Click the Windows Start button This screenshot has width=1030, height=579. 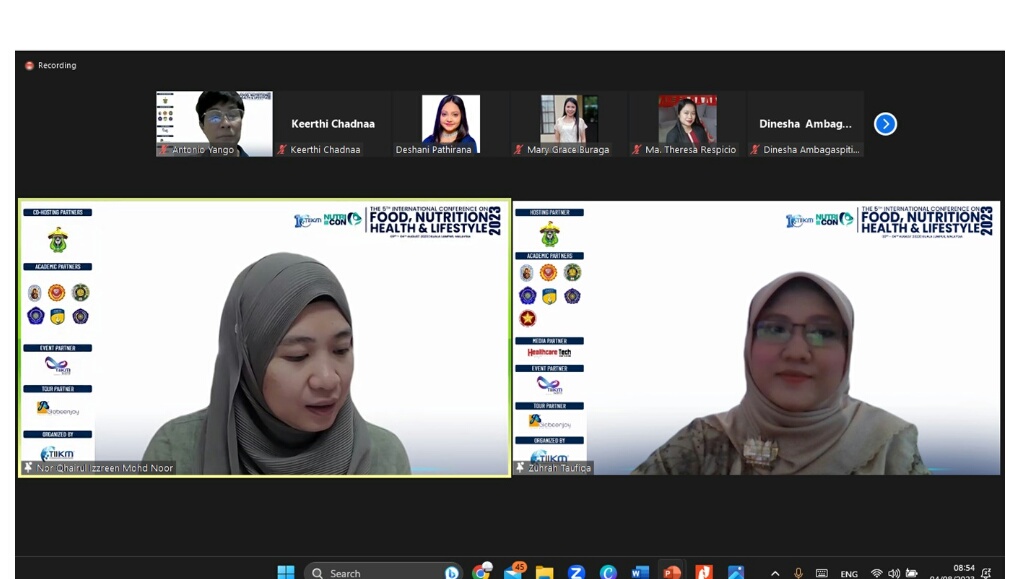[286, 572]
